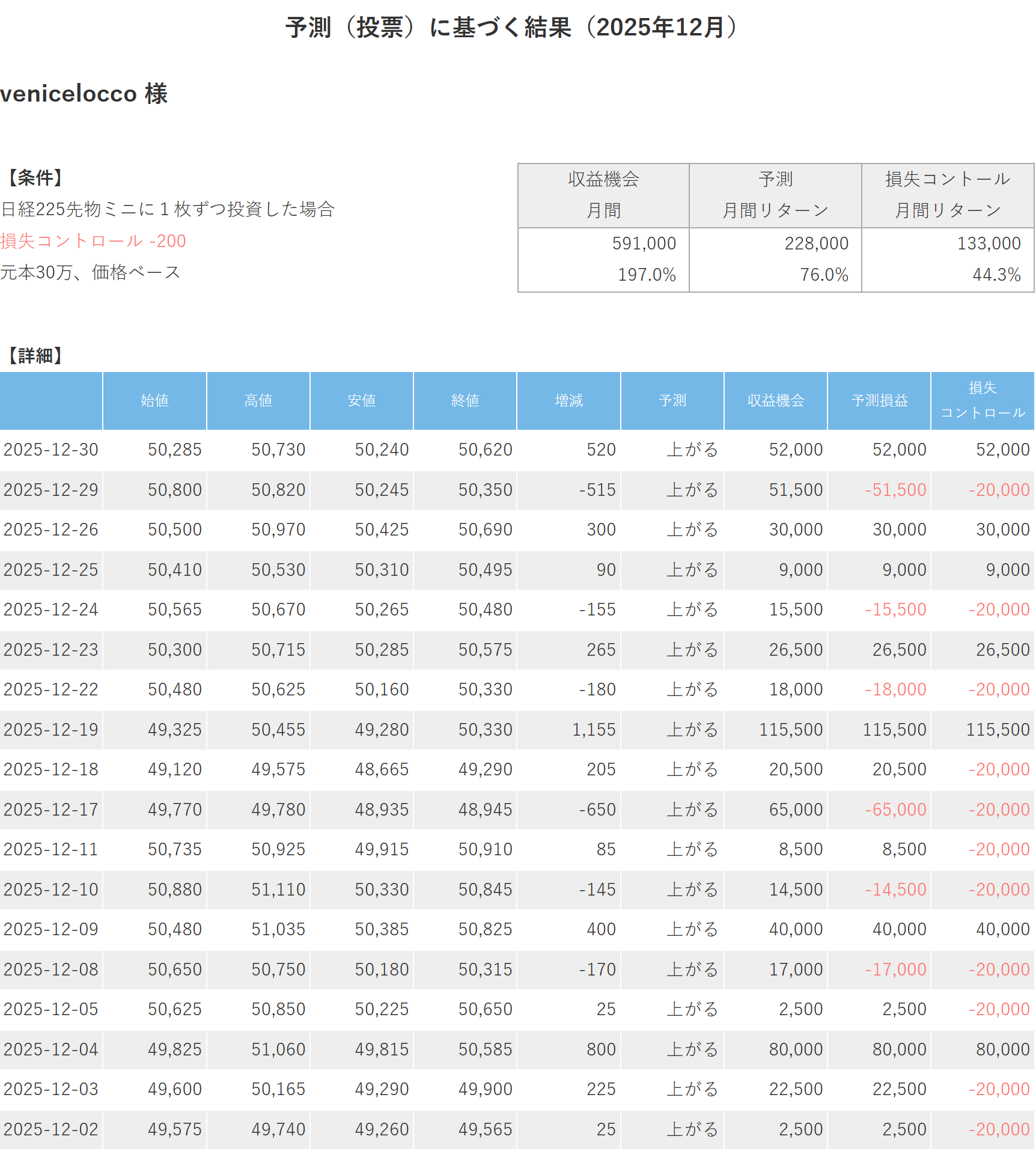The image size is (1036, 1151).
Task: Select the venicelocco 様 heading
Action: (x=84, y=94)
